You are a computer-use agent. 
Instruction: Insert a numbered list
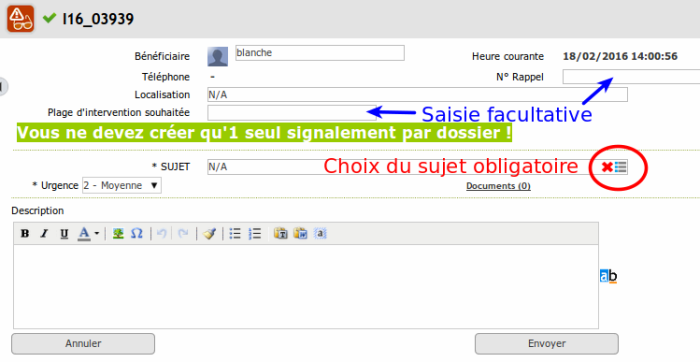pyautogui.click(x=255, y=233)
